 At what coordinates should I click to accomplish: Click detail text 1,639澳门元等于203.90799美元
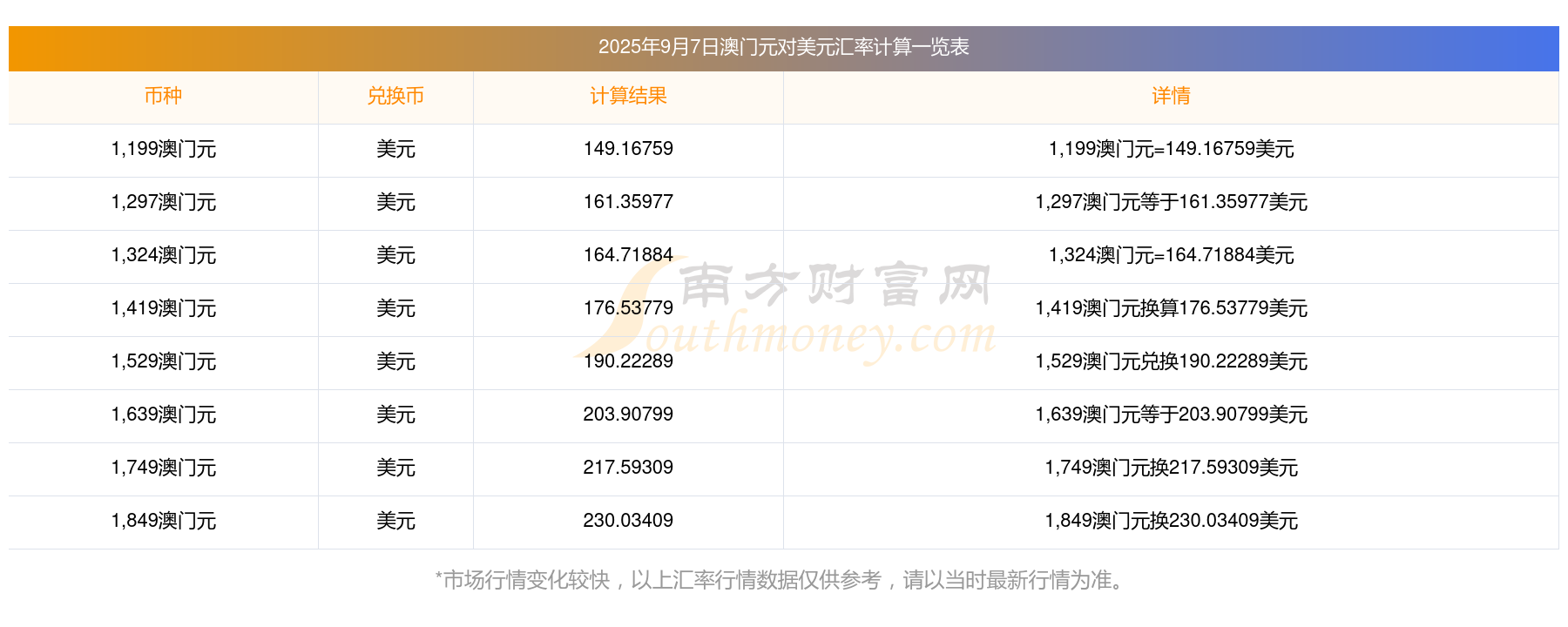point(1171,415)
